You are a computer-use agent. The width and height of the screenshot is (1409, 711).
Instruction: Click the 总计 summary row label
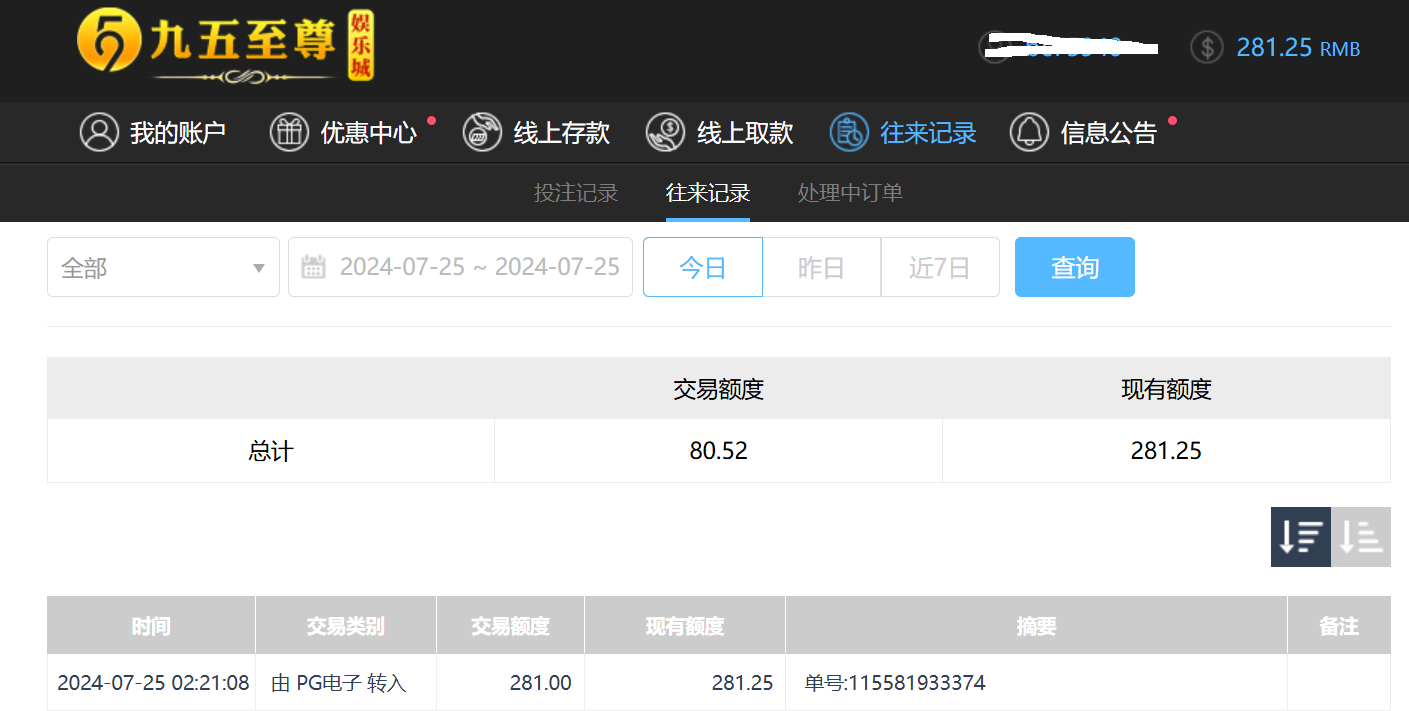click(x=271, y=451)
